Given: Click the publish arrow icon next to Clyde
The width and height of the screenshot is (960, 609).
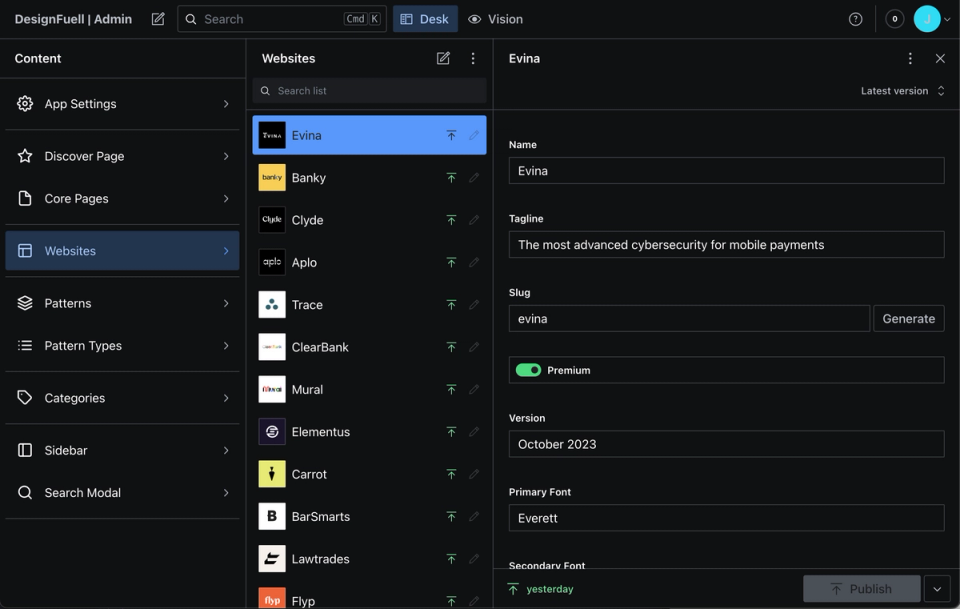Looking at the screenshot, I should (x=451, y=220).
